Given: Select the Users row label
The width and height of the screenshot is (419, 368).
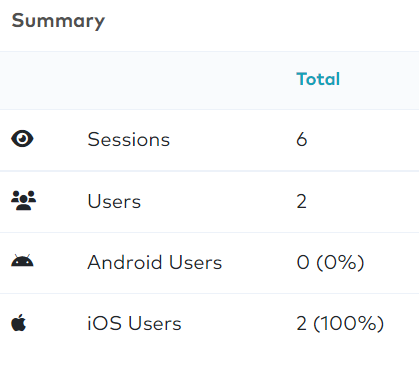Looking at the screenshot, I should click(114, 201).
